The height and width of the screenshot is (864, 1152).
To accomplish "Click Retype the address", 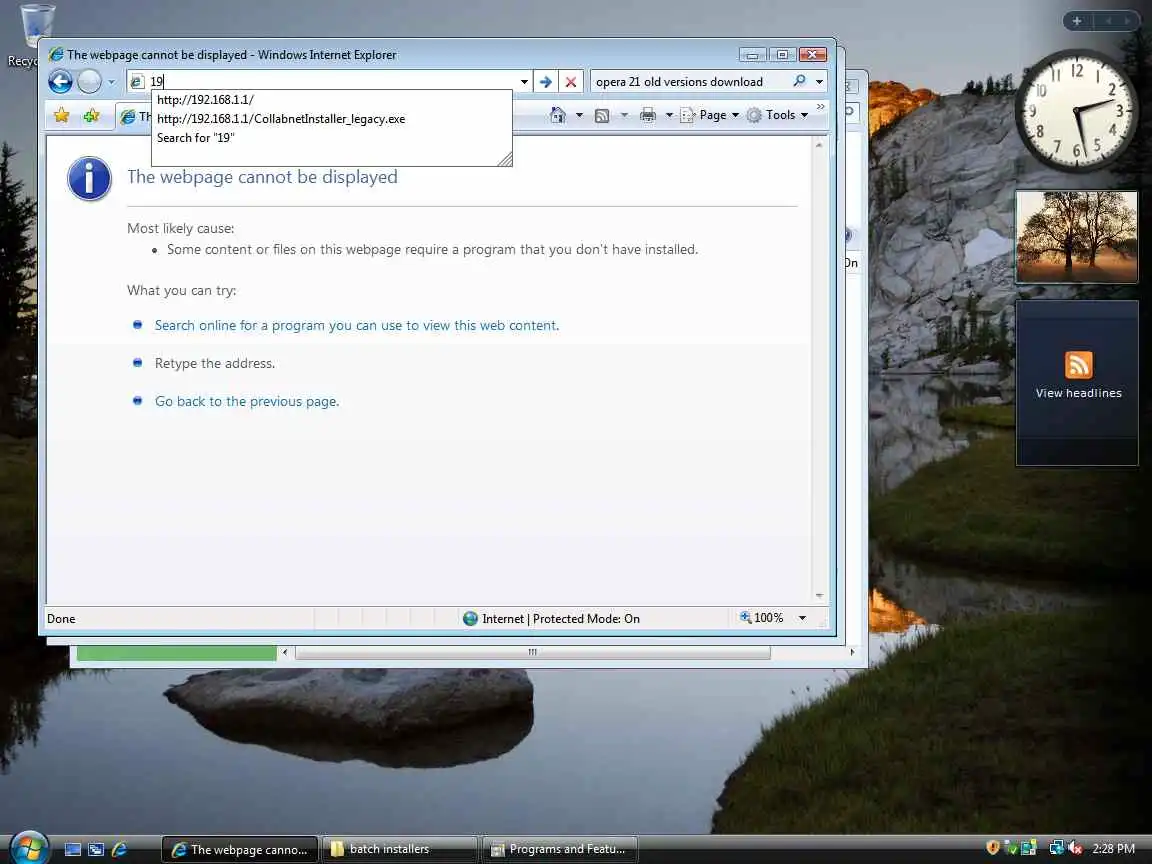I will tap(215, 364).
